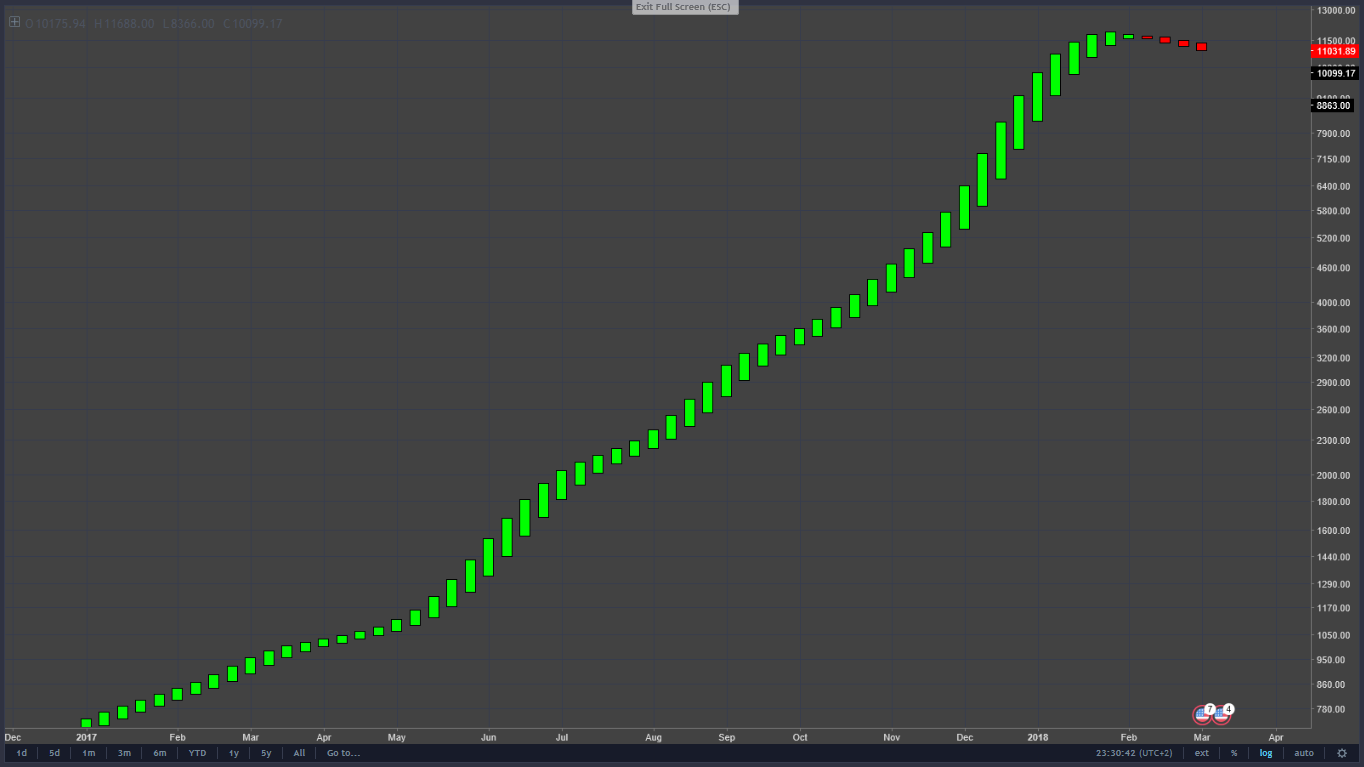Expand the legend plus icon beside OHLC values

tap(14, 21)
